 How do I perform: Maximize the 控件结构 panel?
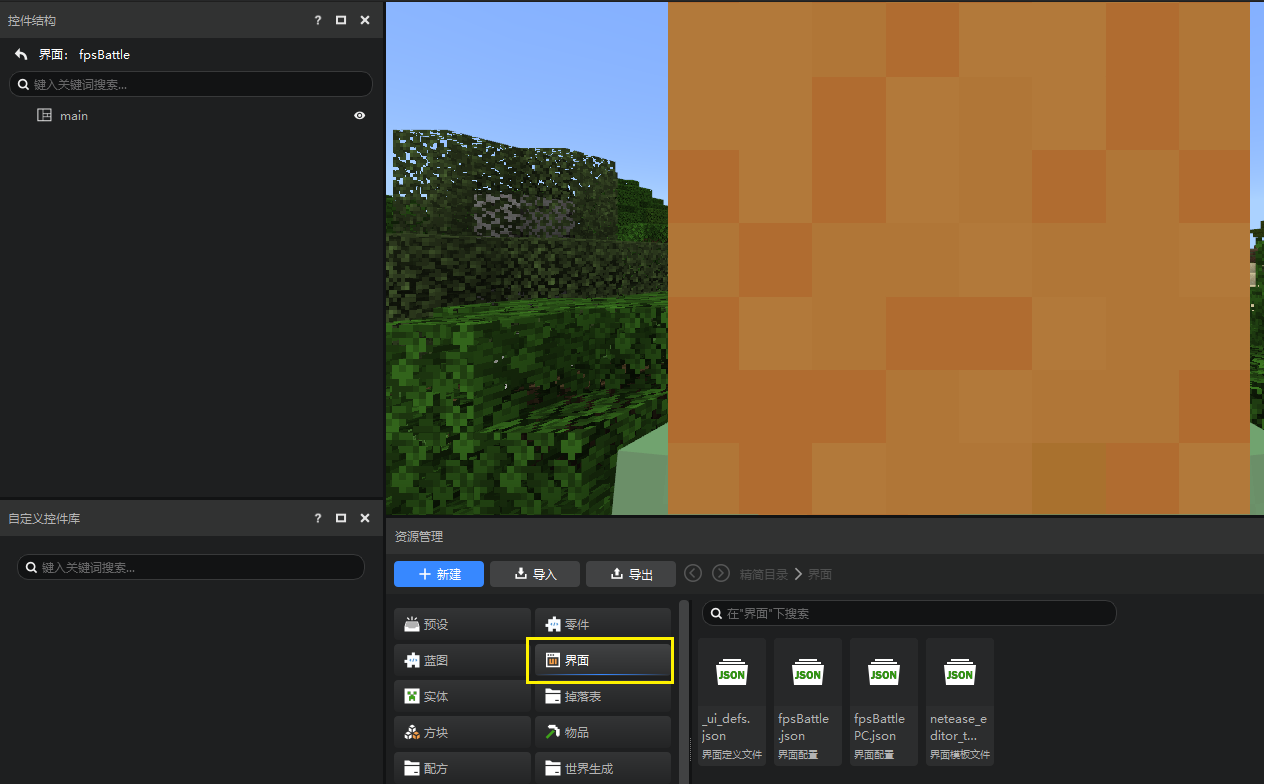click(341, 20)
